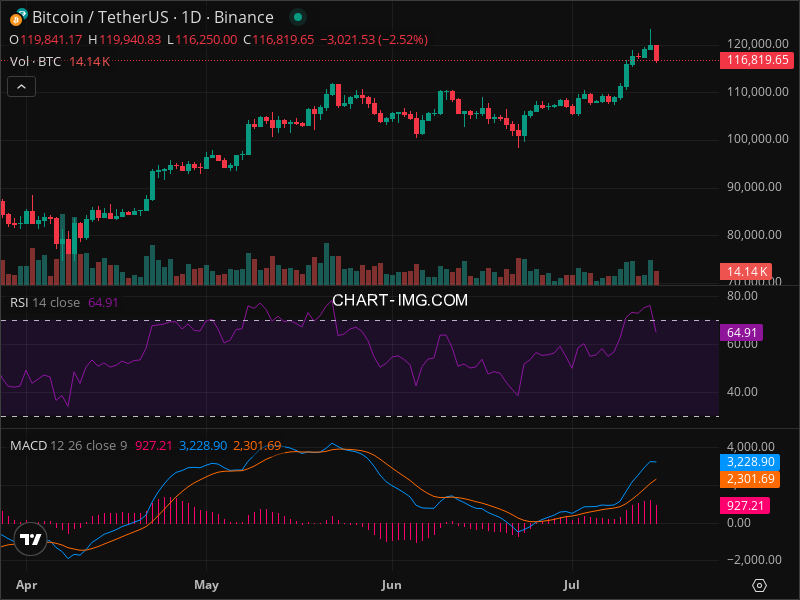Select the RSI 14 close legend
This screenshot has height=600, width=800.
coord(45,303)
